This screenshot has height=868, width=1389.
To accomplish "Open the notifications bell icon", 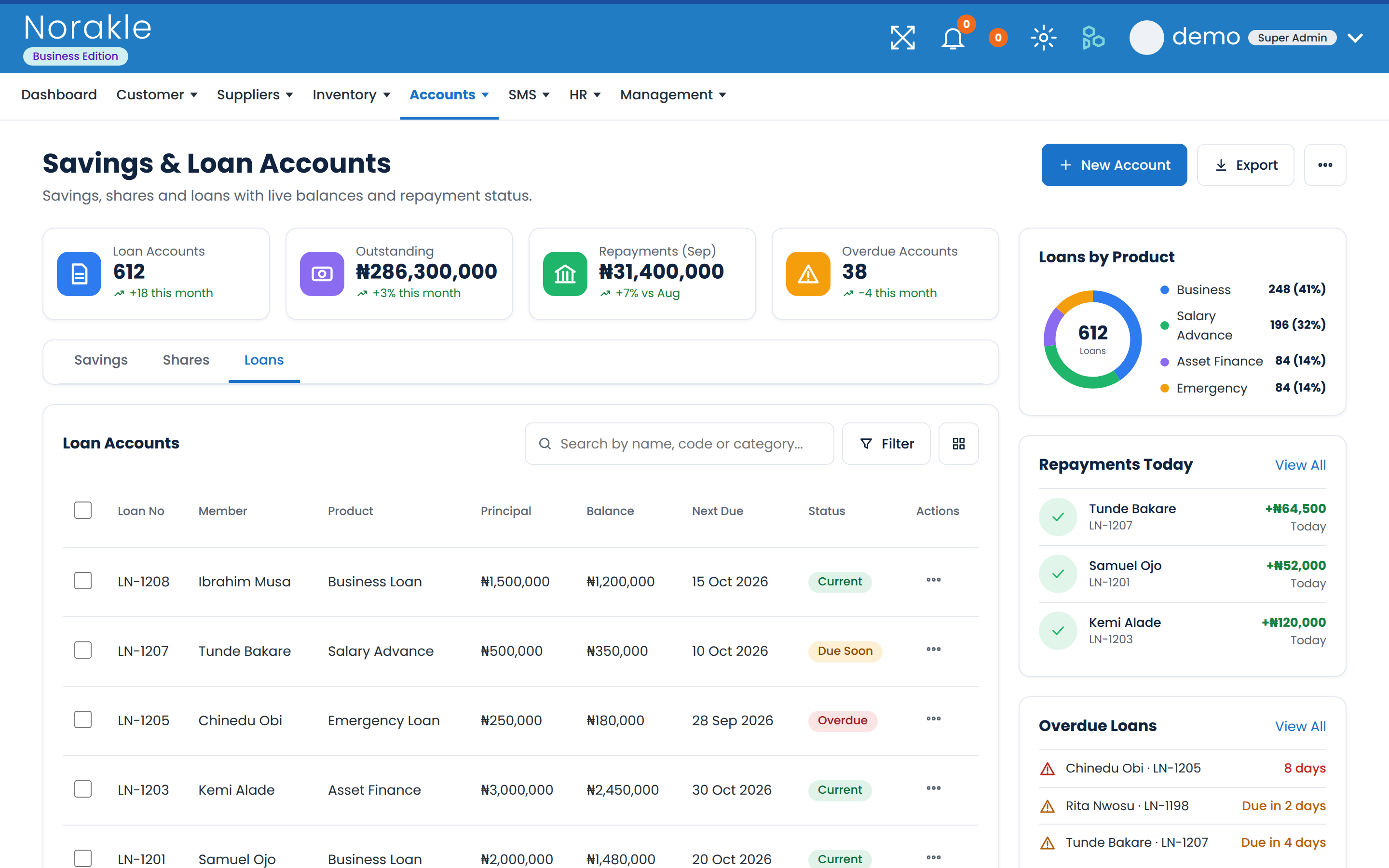I will click(953, 39).
